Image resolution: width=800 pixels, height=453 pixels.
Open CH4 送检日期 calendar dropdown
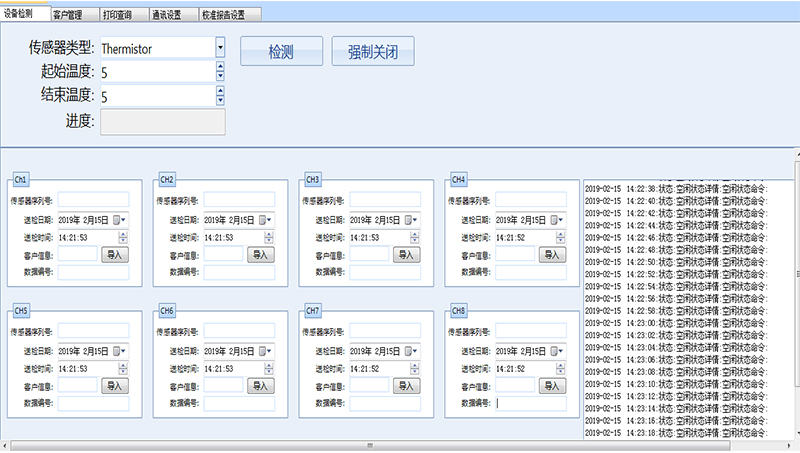(558, 220)
